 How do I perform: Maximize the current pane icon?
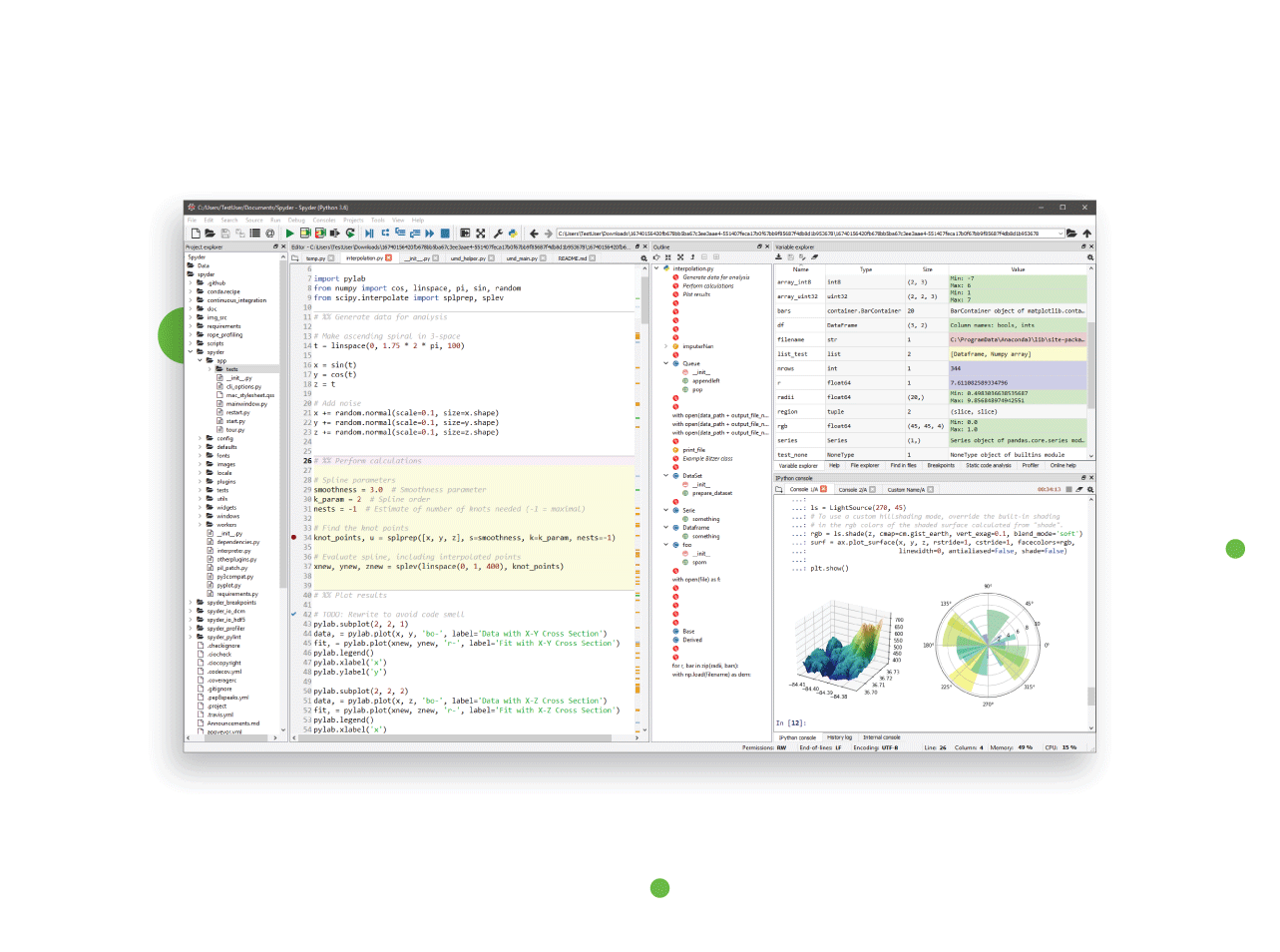point(465,233)
